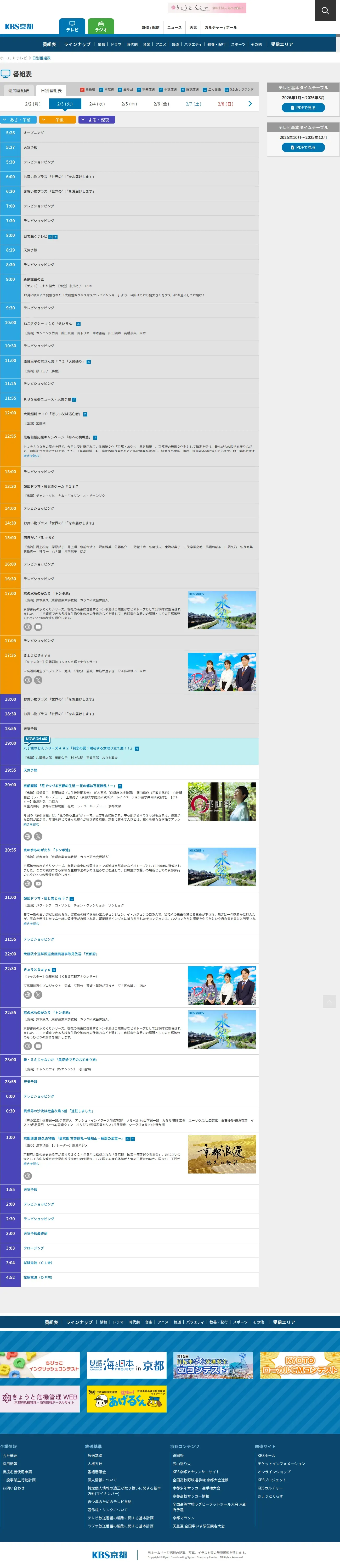This screenshot has height=1568, width=340.
Task: Open the 2025年10月〜12月 timetable PDF
Action: 303,147
